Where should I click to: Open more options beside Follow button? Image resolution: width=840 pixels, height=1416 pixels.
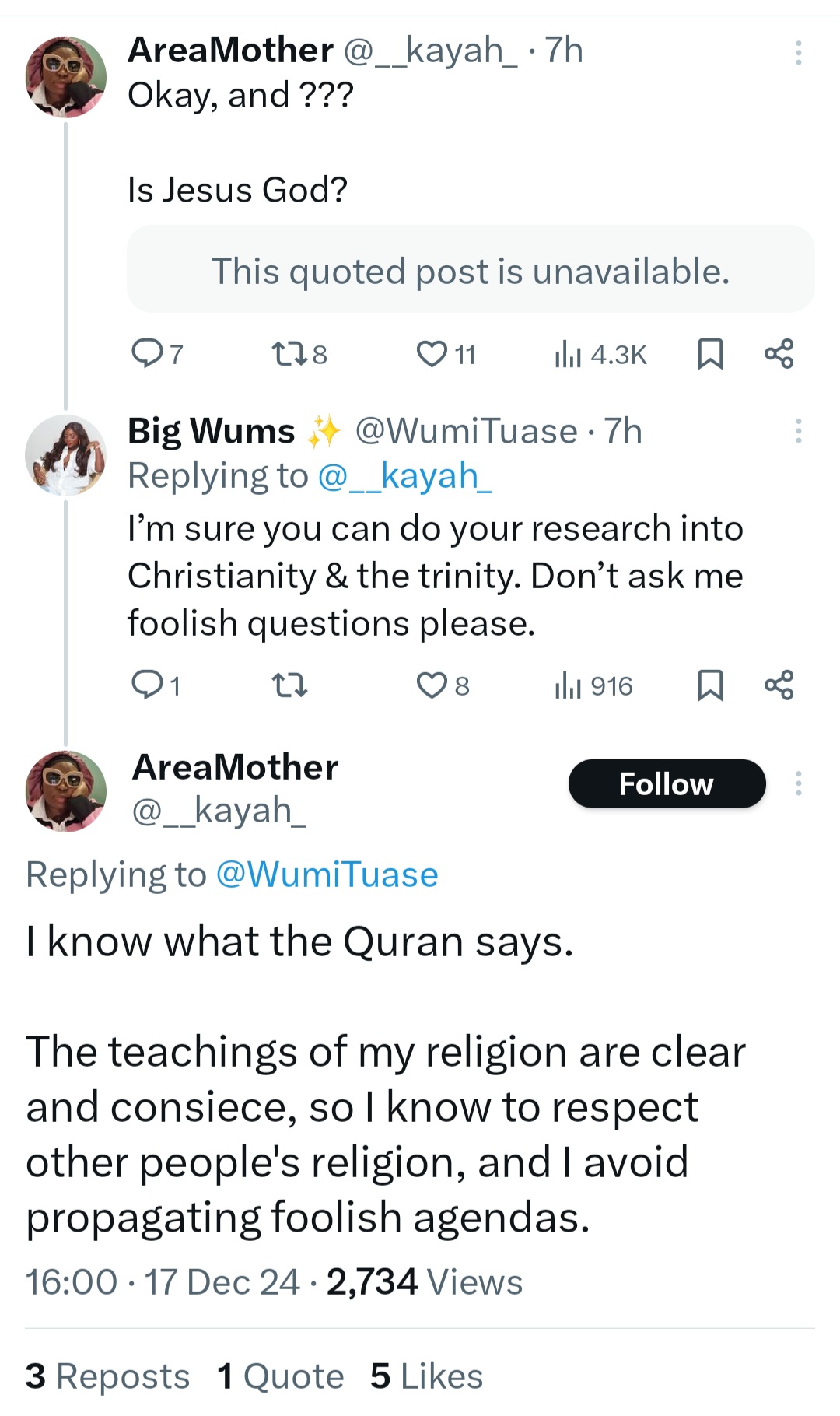tap(798, 783)
